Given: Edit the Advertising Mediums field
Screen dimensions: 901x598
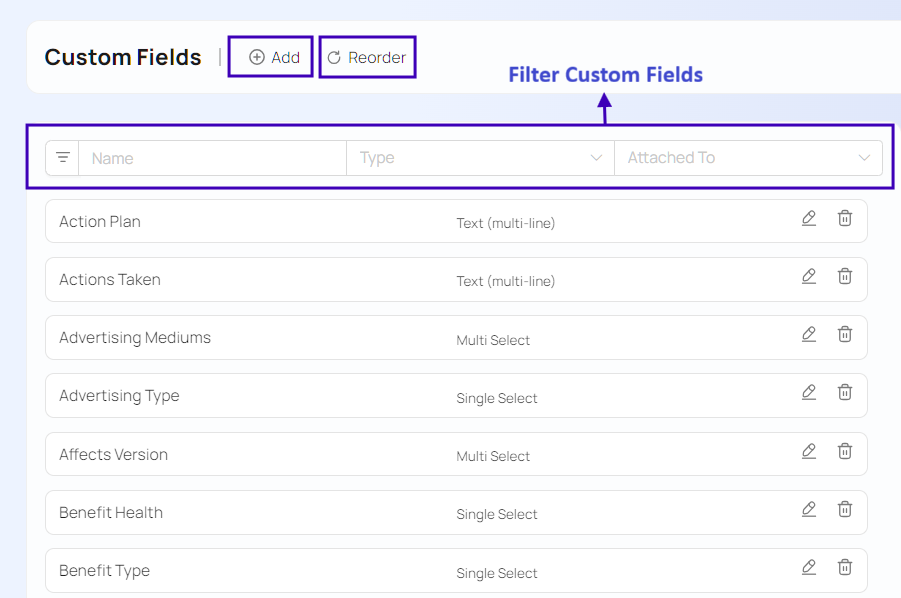Looking at the screenshot, I should [x=809, y=334].
